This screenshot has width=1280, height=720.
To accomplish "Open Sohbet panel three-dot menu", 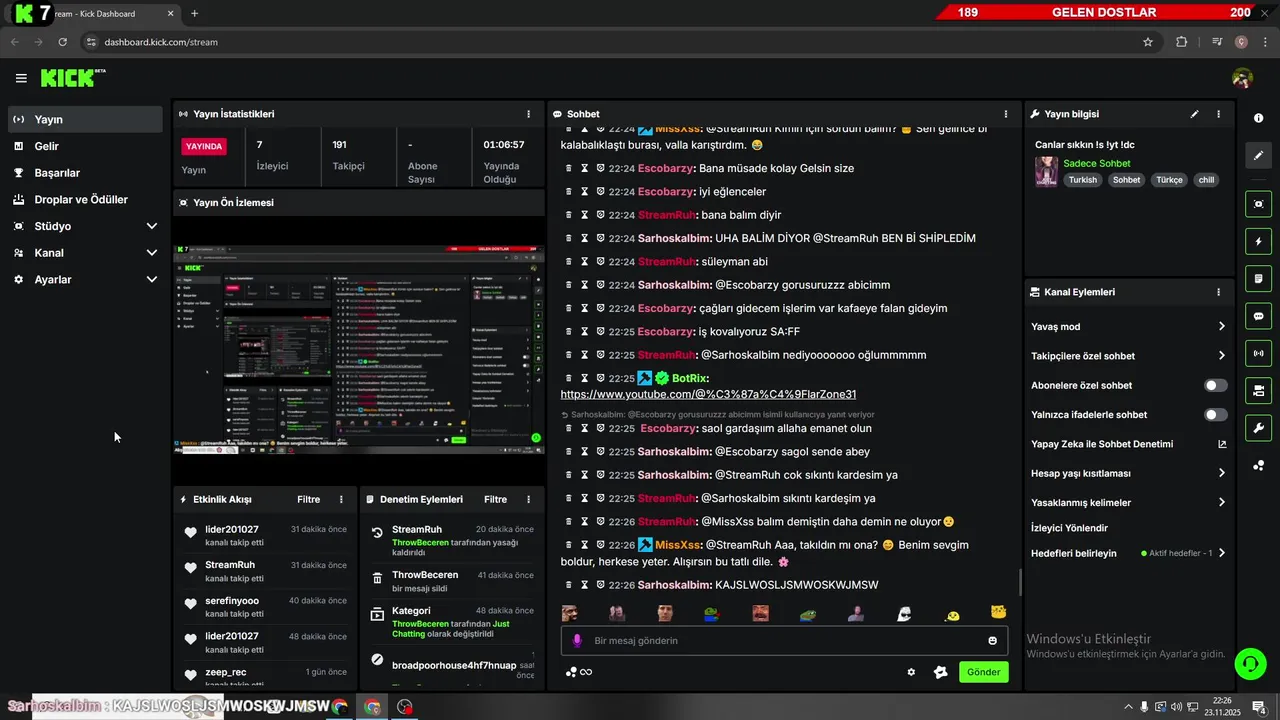I will pyautogui.click(x=1006, y=114).
